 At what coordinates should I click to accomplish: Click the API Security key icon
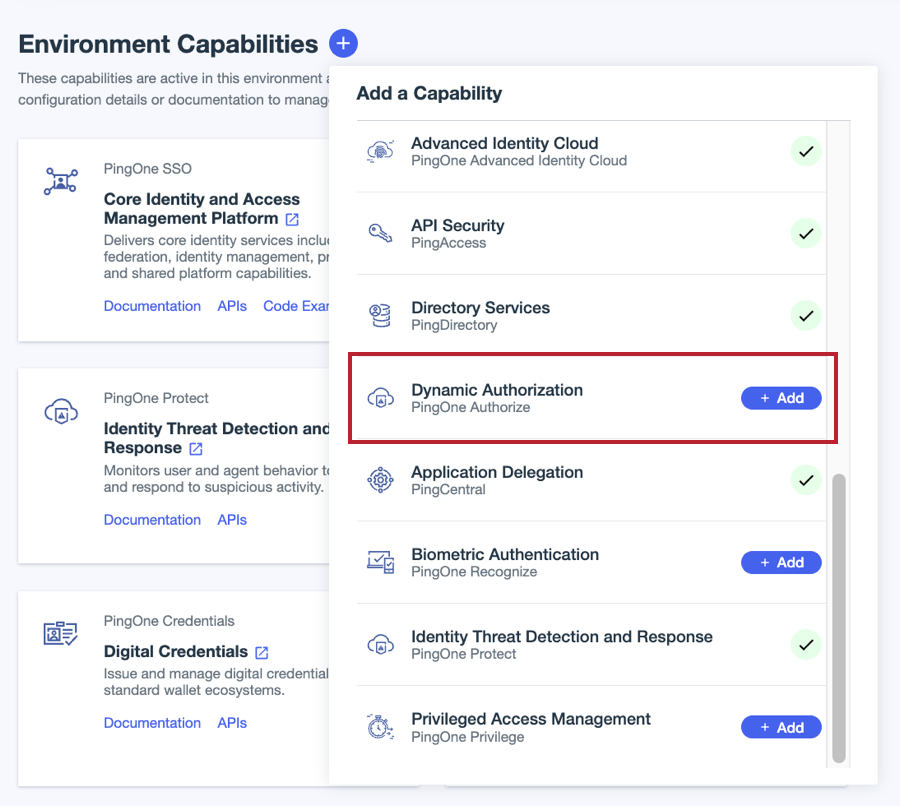click(380, 233)
